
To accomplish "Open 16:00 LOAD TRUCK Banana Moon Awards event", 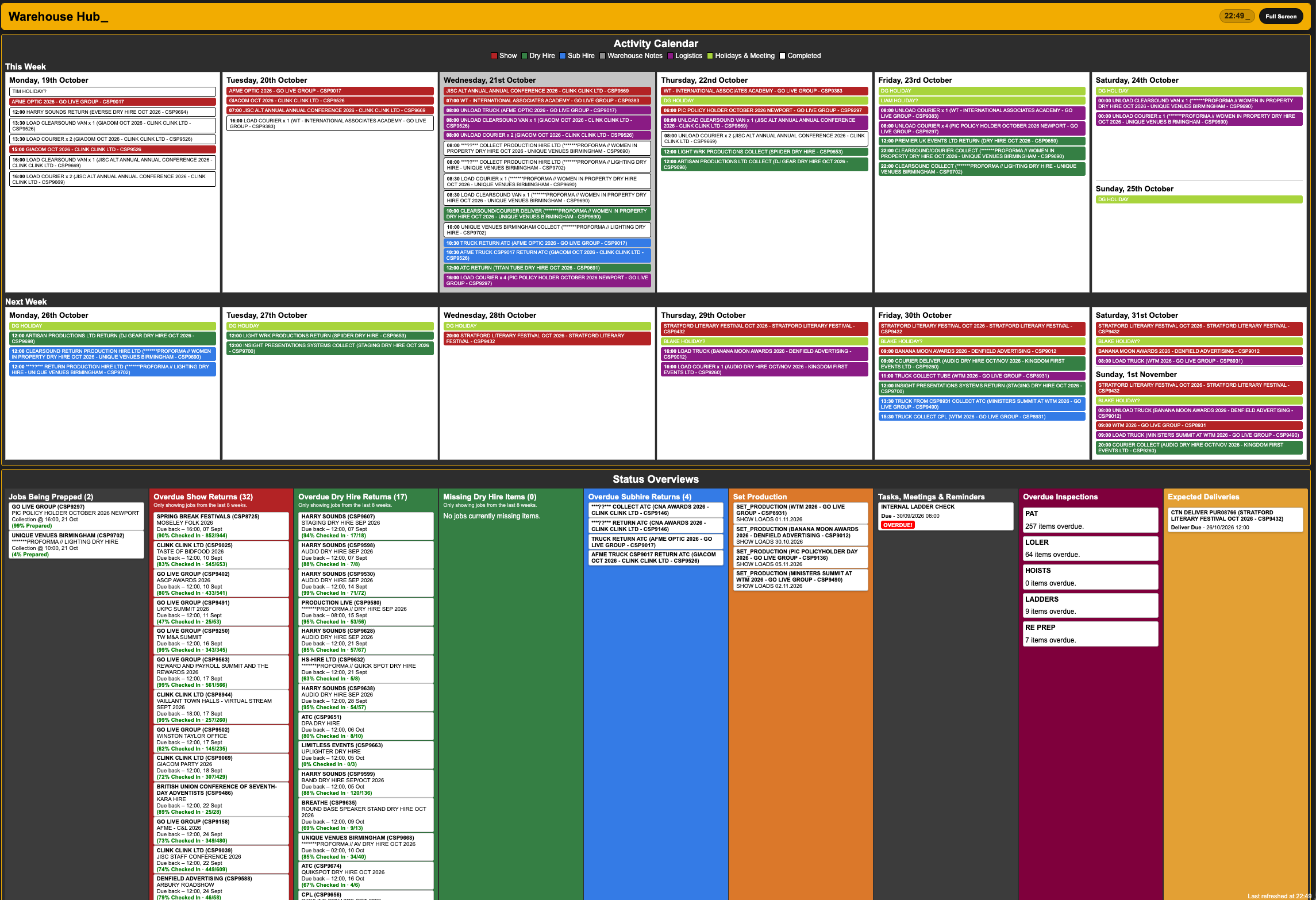I will 764,354.
